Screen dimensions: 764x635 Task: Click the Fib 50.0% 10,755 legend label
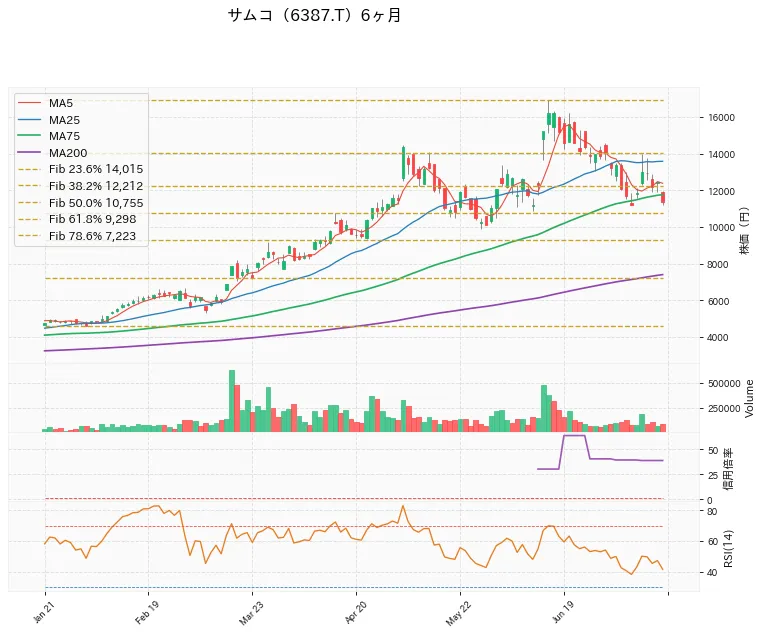point(96,203)
